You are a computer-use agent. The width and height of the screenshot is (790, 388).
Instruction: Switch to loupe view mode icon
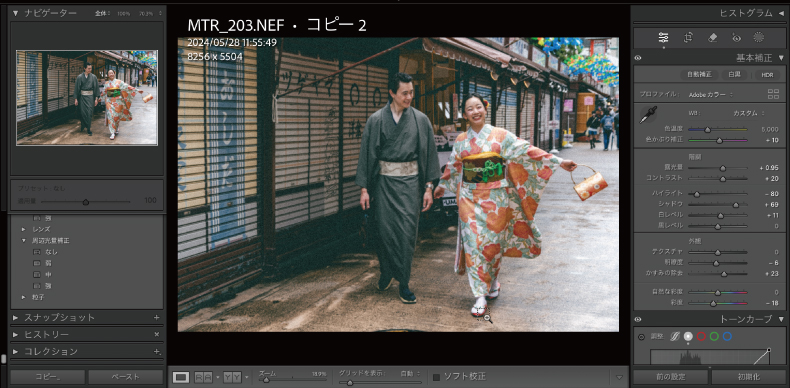click(x=180, y=377)
